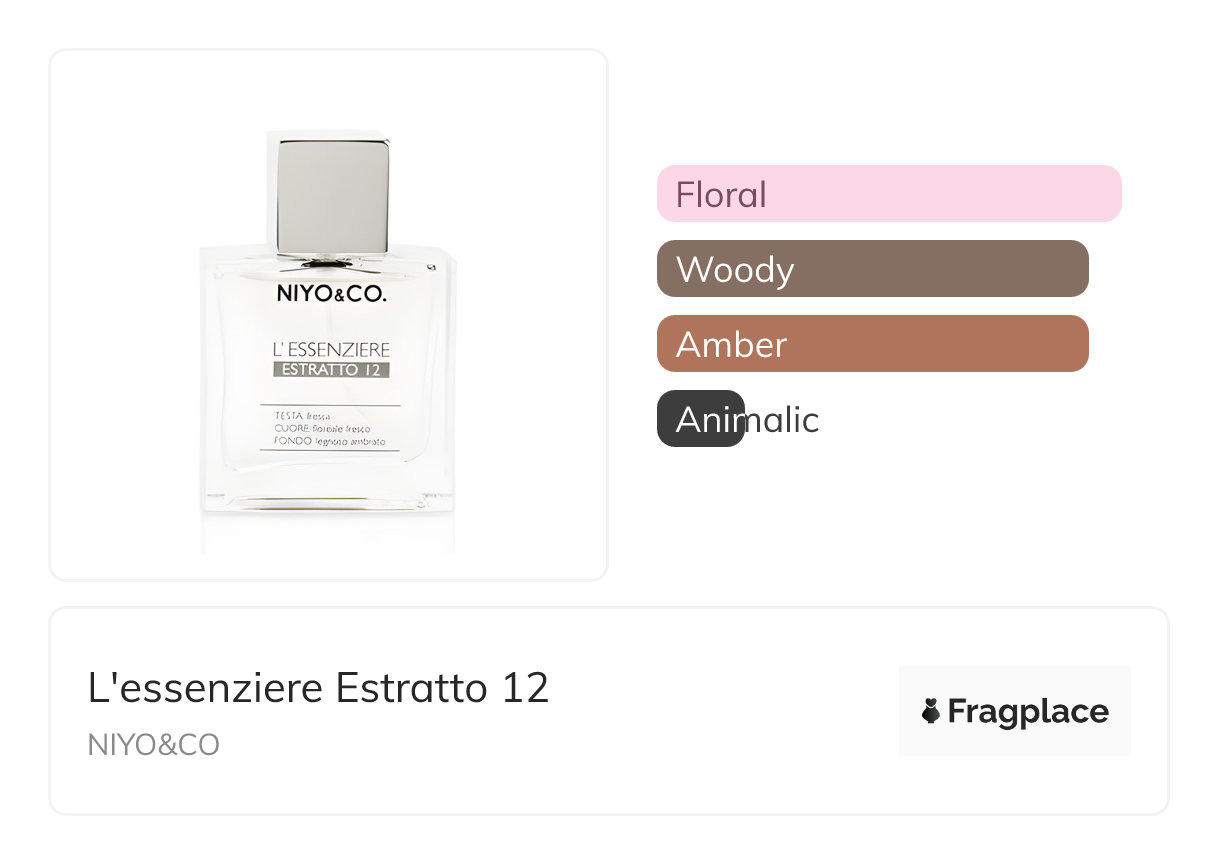The image size is (1218, 864).
Task: Open the Fragplace wordmark link
Action: (x=1027, y=712)
